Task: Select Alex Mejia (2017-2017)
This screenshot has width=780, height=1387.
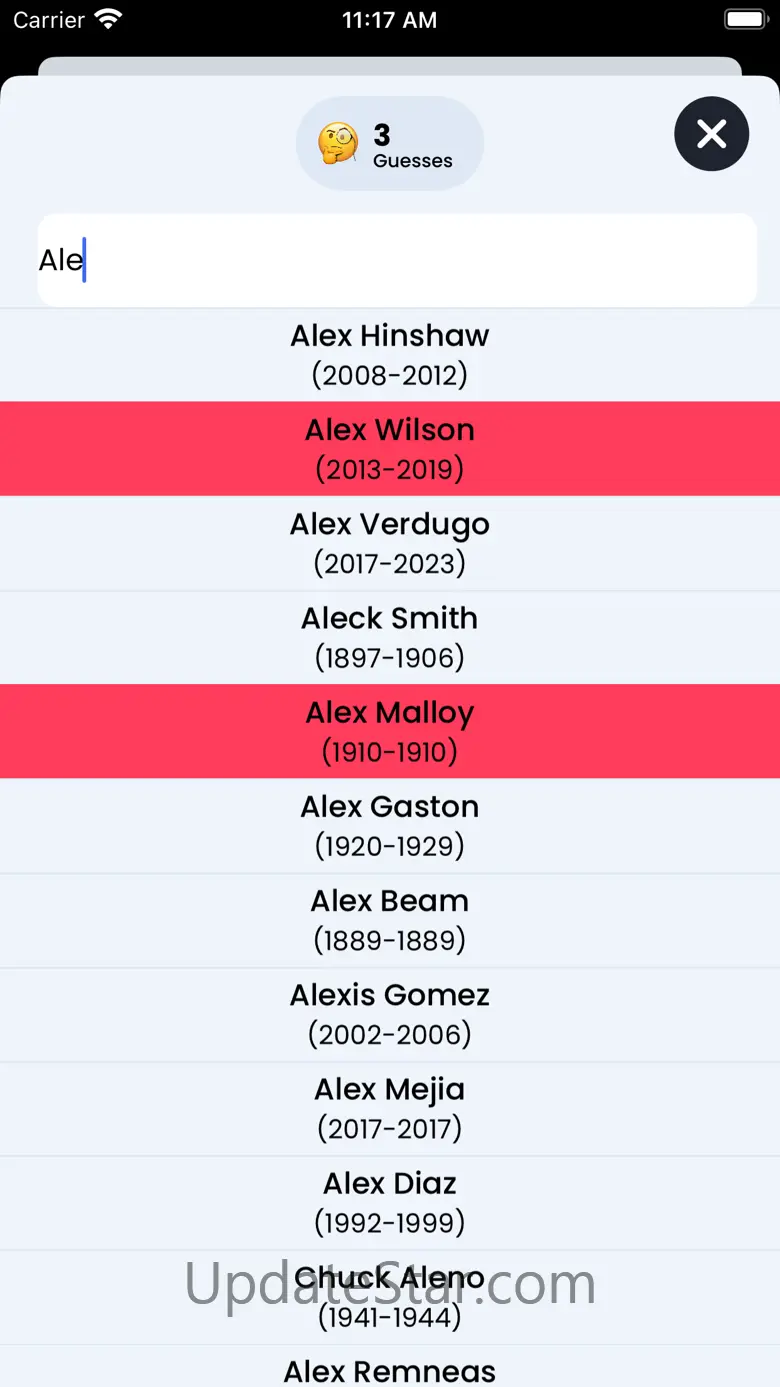Action: point(390,1108)
